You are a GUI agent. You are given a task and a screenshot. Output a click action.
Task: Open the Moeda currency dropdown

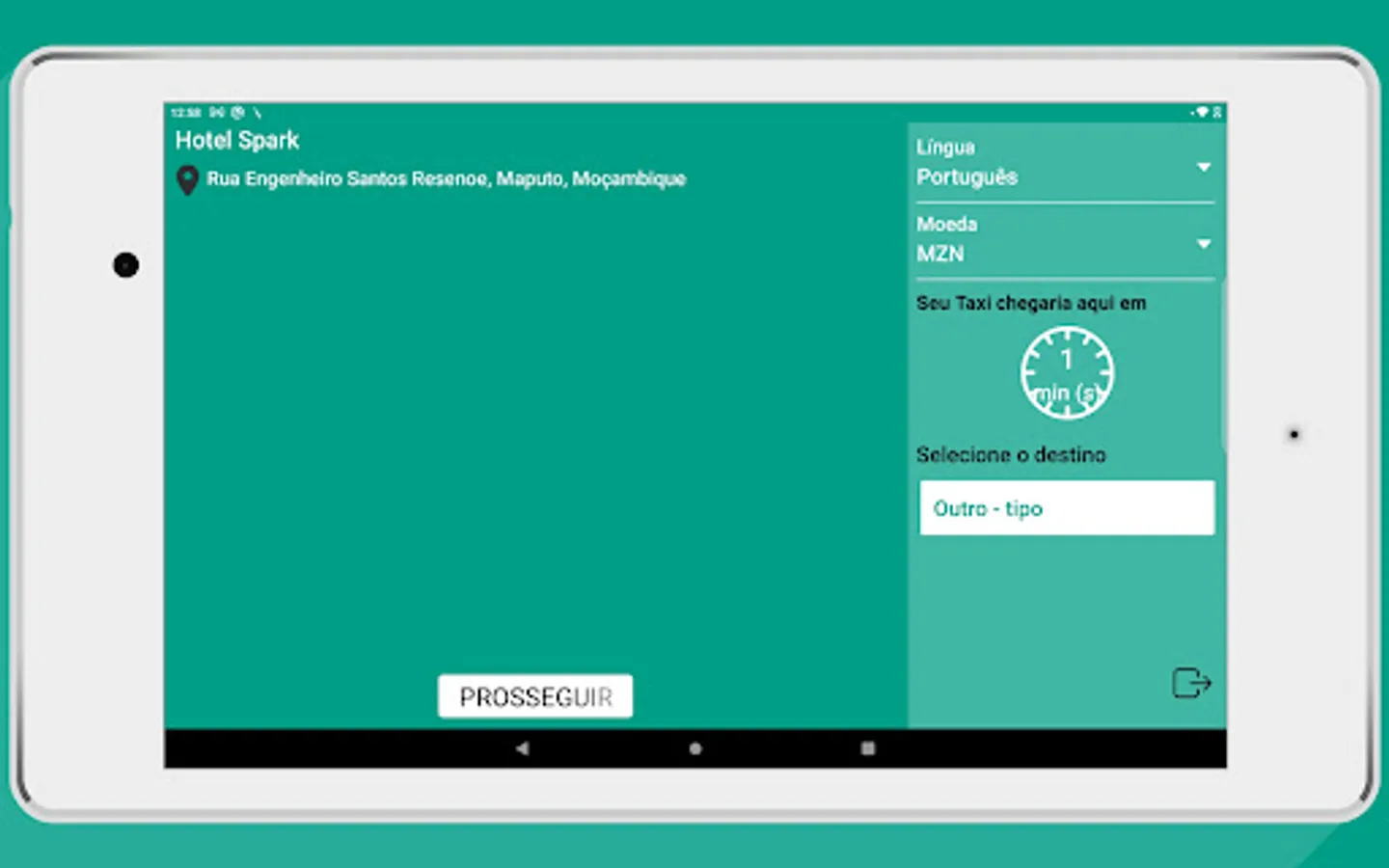(x=1065, y=241)
